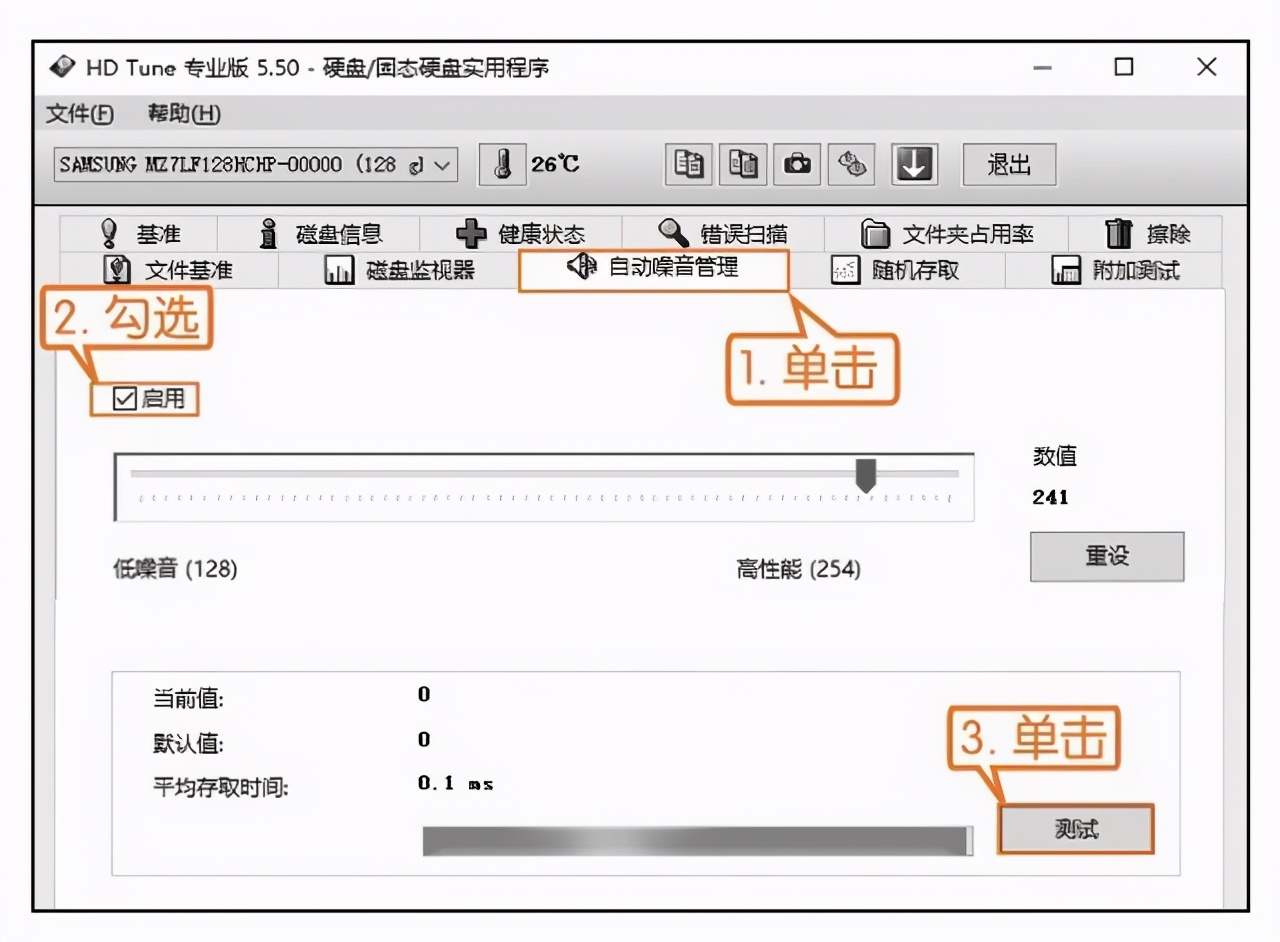Toggle the 启用 checkbox

point(124,399)
